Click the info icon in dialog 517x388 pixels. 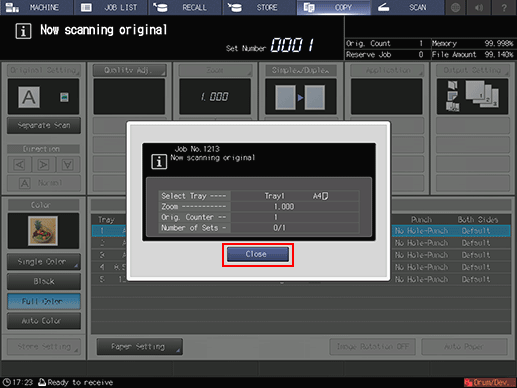pyautogui.click(x=159, y=162)
